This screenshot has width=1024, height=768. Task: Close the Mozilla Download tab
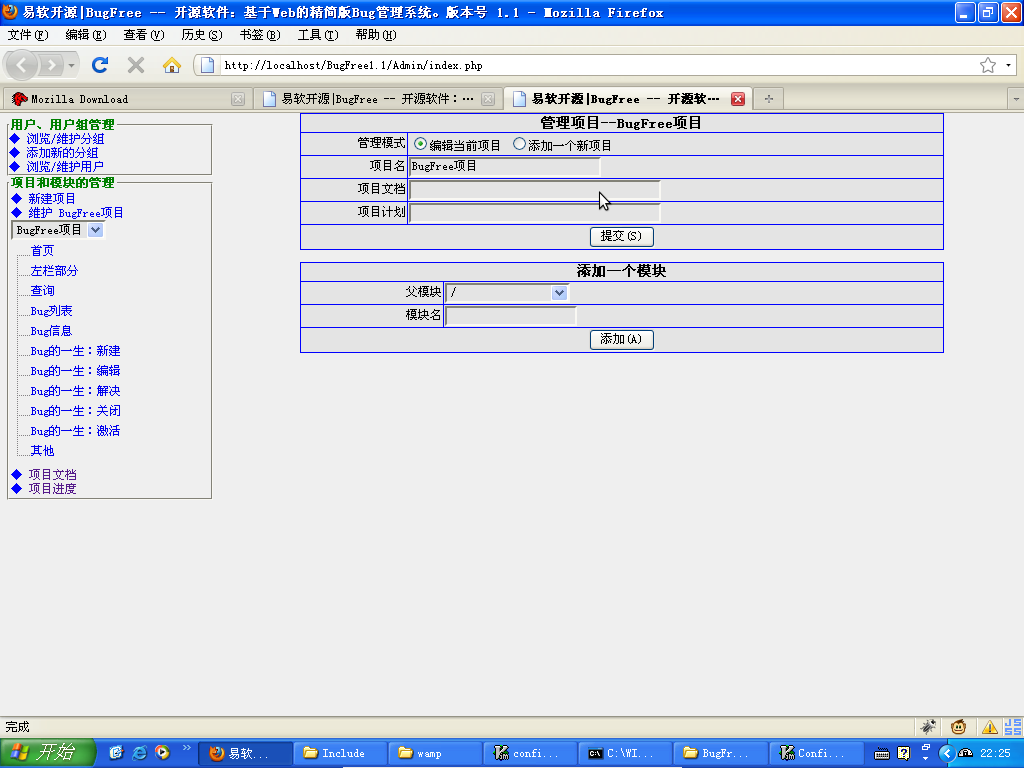[x=238, y=99]
